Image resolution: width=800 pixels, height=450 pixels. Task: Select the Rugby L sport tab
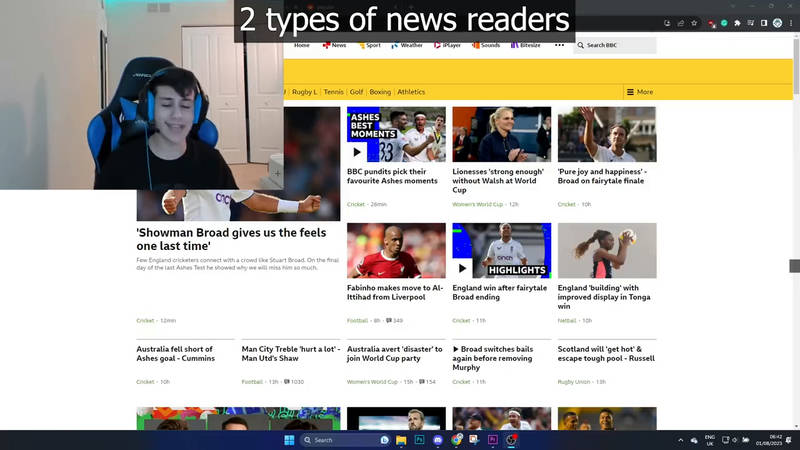[x=304, y=92]
